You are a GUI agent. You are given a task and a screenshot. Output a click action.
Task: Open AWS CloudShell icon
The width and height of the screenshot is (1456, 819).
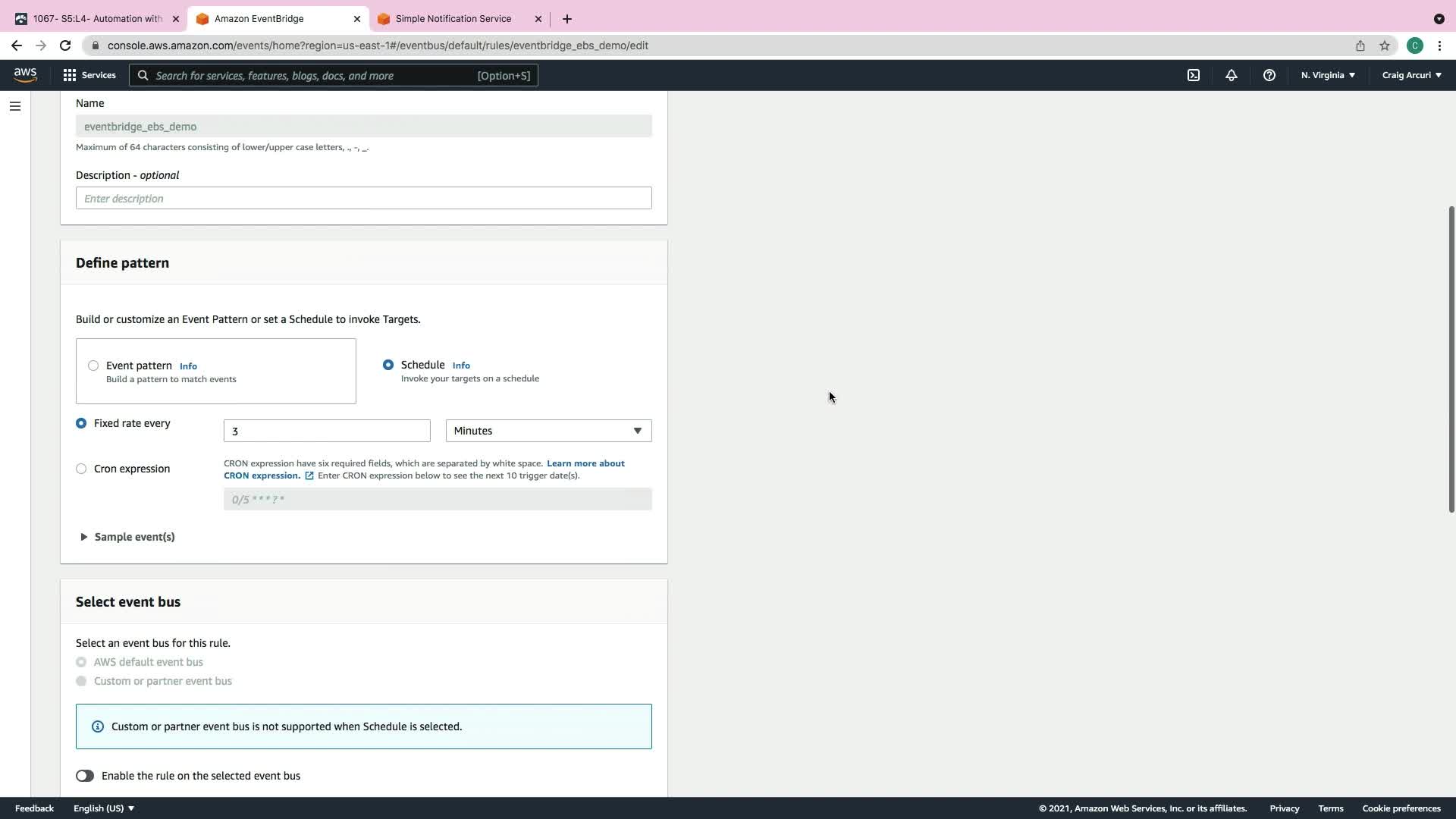[x=1194, y=75]
